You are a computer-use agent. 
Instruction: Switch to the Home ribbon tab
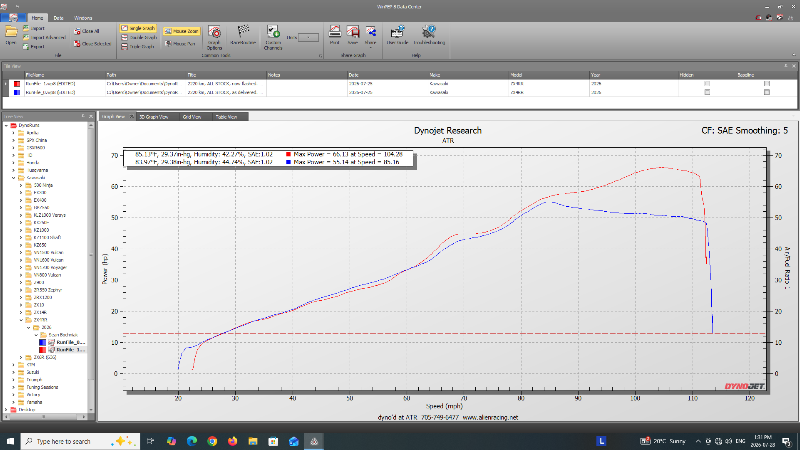[37, 18]
